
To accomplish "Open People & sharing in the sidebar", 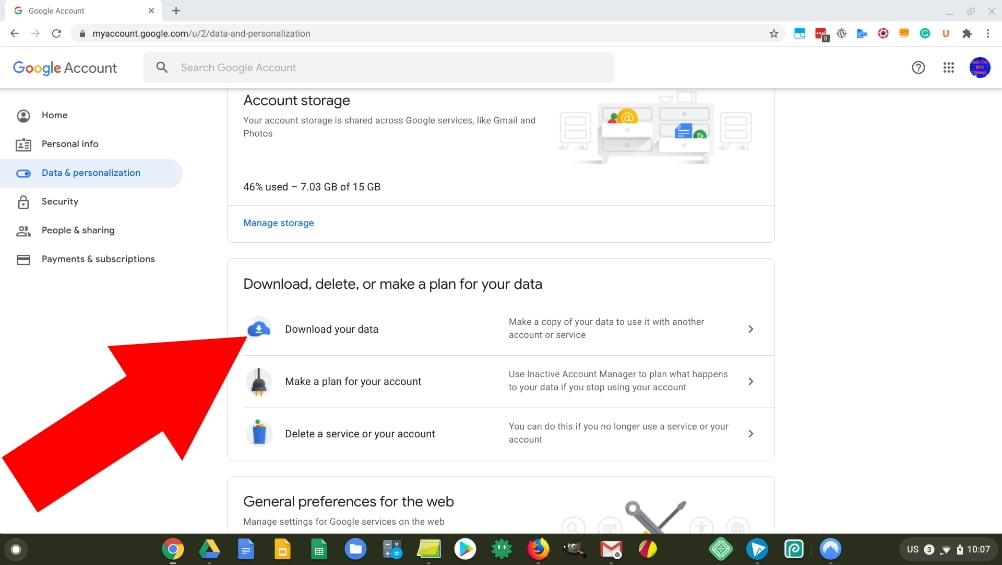I will tap(91, 230).
